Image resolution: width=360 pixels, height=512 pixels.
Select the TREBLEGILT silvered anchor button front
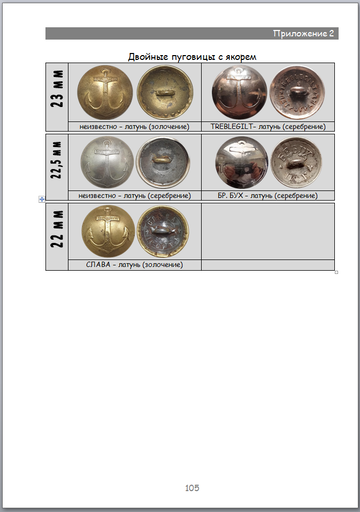[x=239, y=92]
